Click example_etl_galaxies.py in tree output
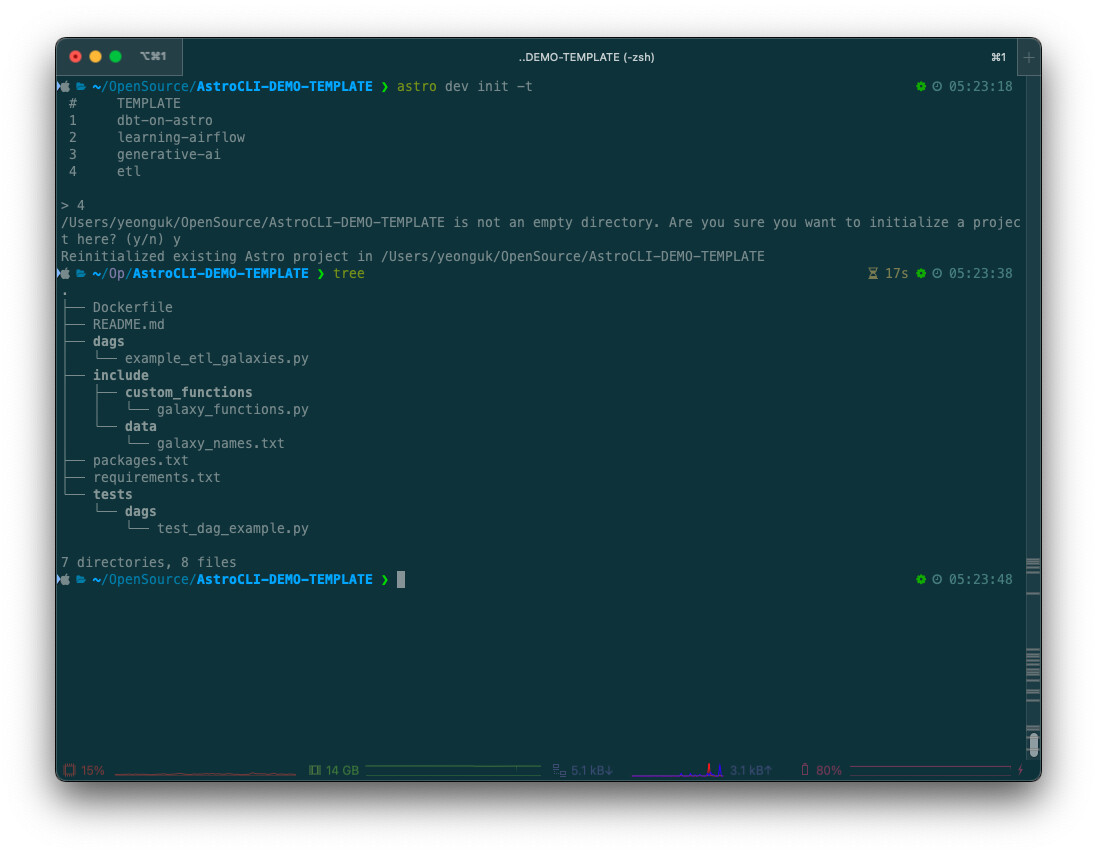 pos(217,358)
